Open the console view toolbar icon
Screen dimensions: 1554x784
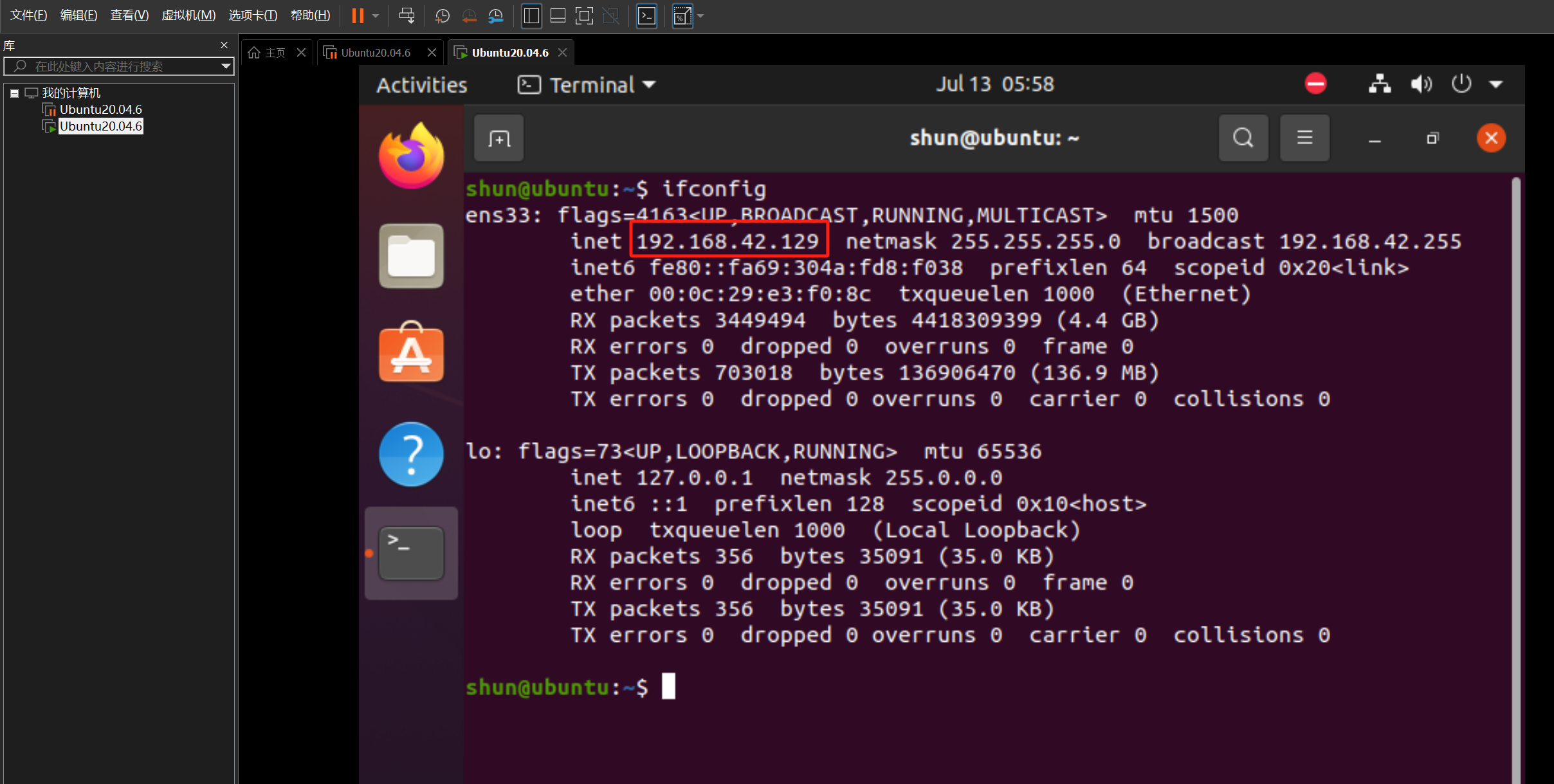click(646, 15)
